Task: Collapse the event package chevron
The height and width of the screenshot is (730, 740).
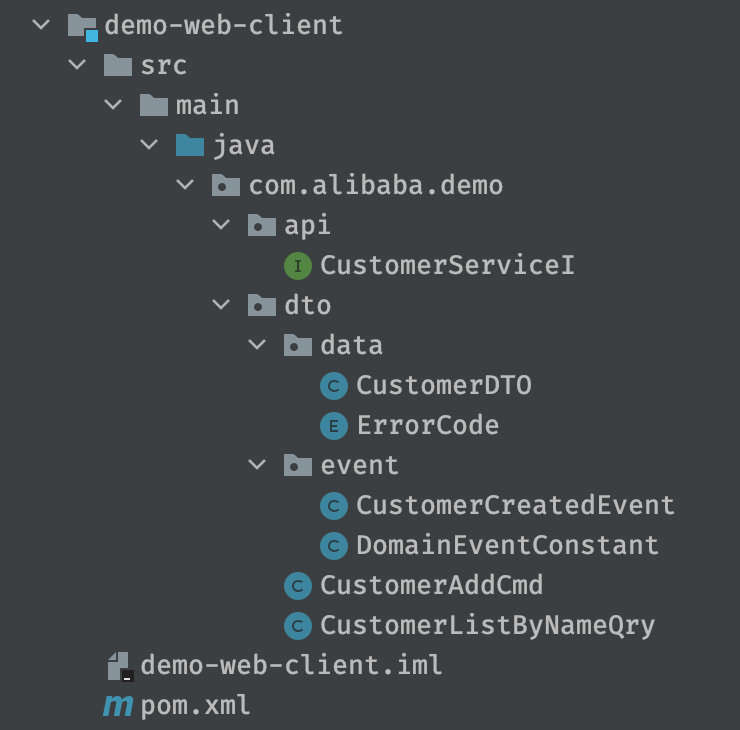Action: pyautogui.click(x=257, y=464)
